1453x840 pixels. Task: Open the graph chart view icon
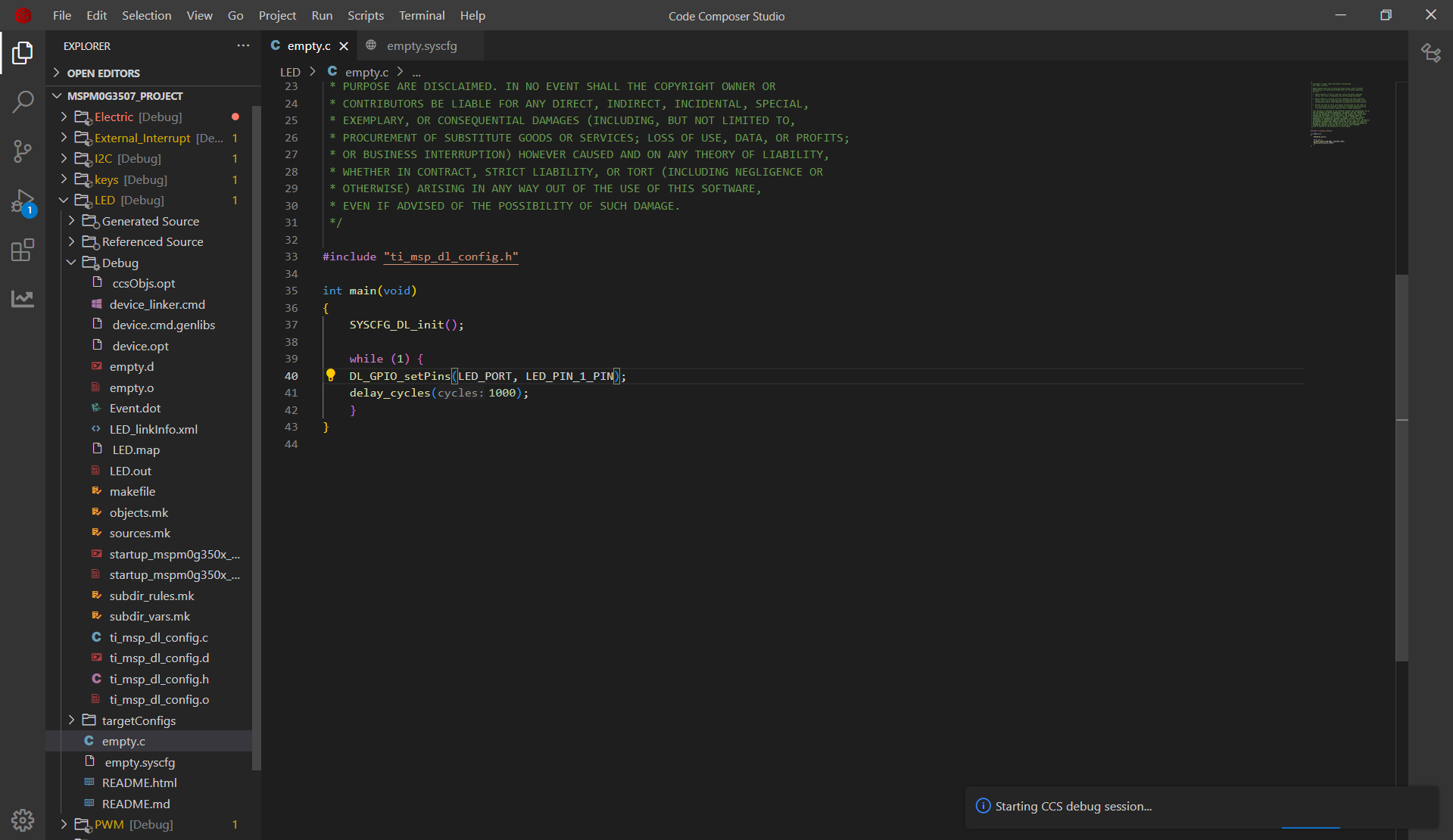pyautogui.click(x=23, y=298)
